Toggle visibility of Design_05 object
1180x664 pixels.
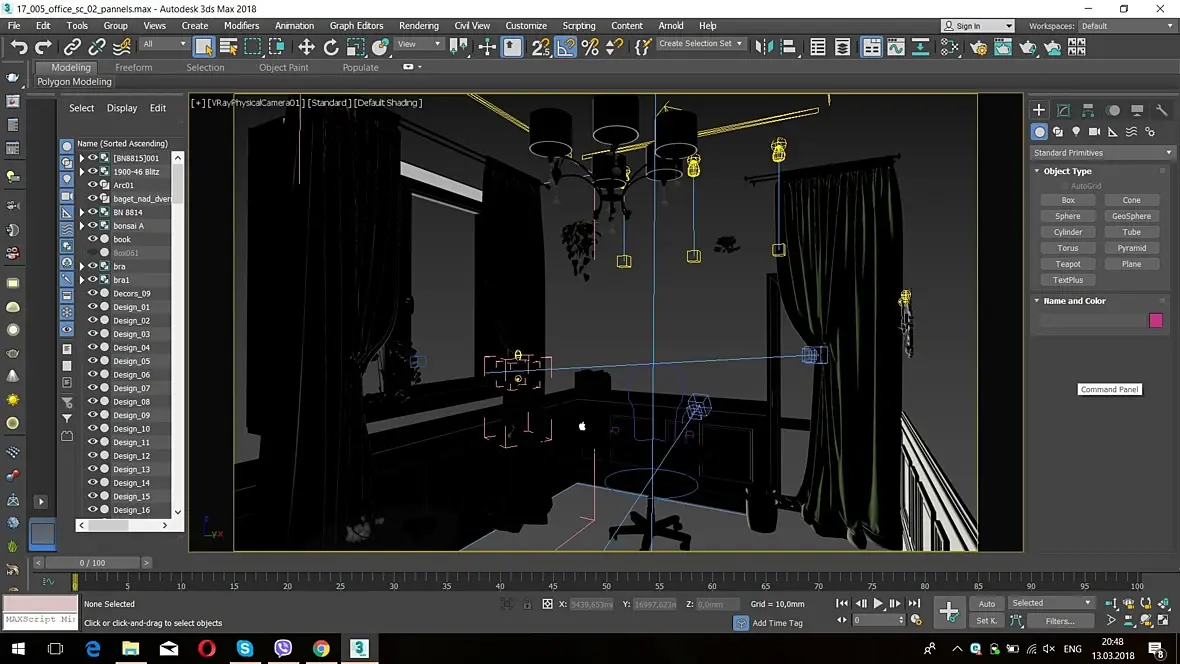point(93,361)
